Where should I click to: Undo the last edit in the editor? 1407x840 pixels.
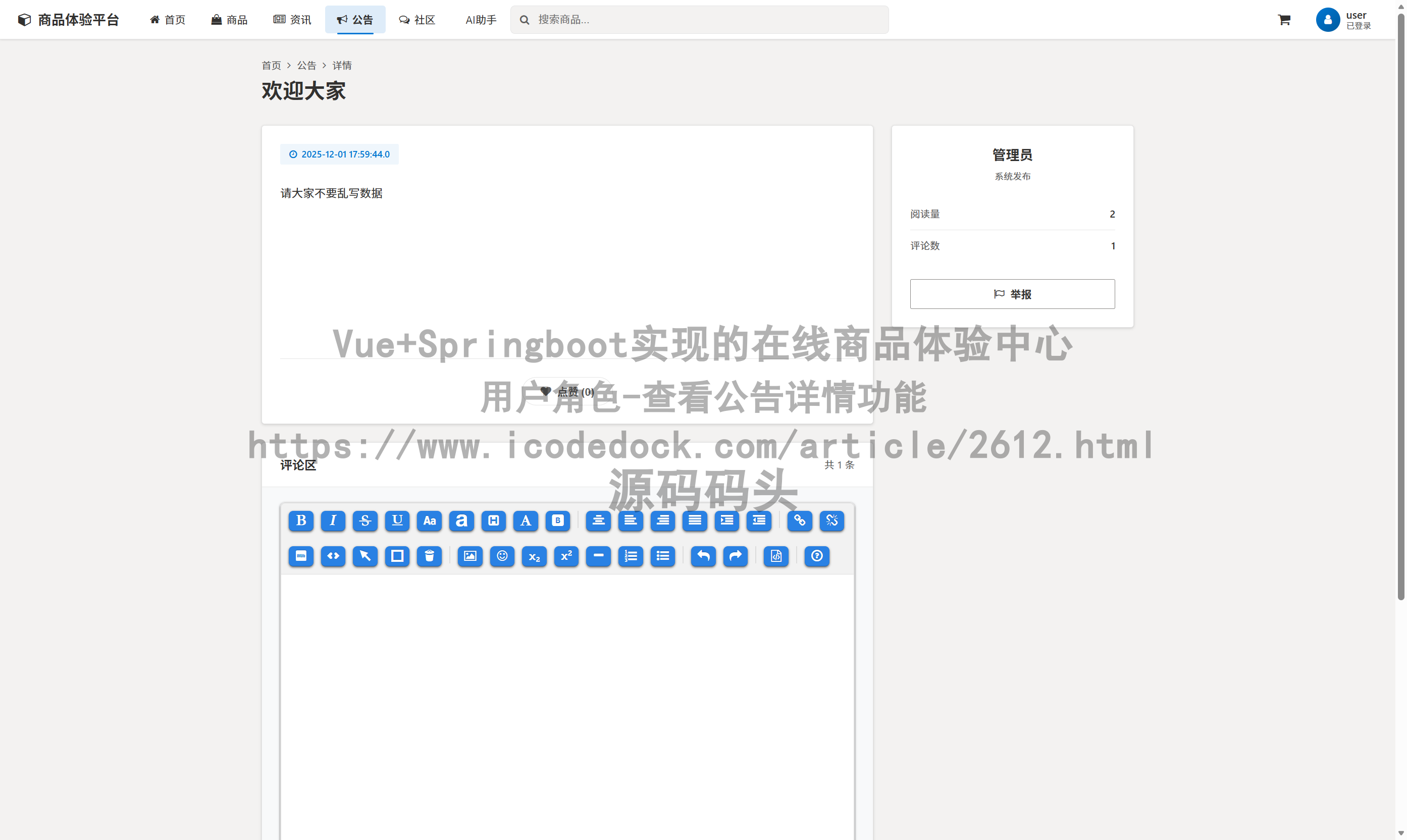(703, 556)
